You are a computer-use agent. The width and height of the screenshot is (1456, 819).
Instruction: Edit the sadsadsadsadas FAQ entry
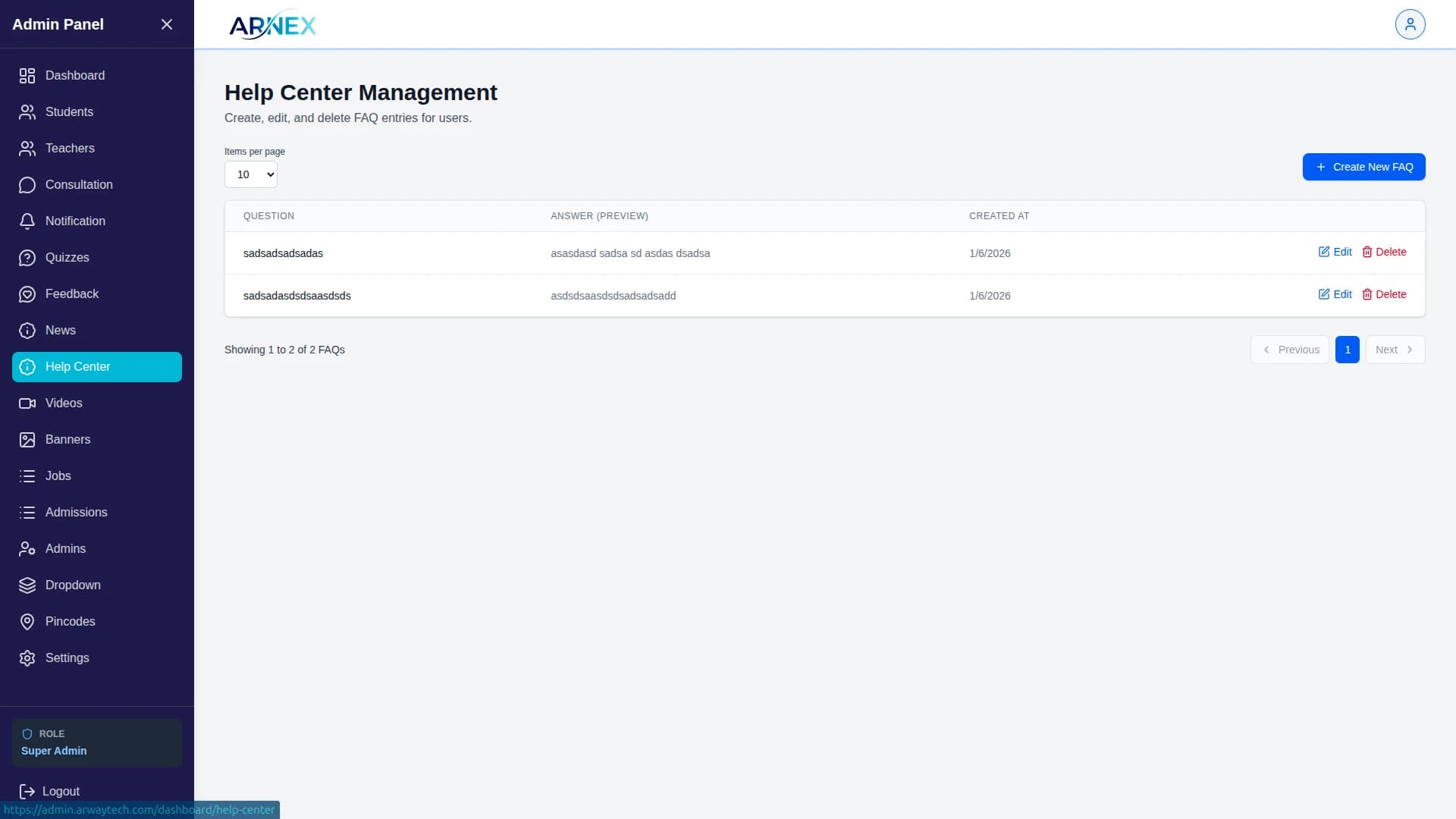click(x=1335, y=252)
